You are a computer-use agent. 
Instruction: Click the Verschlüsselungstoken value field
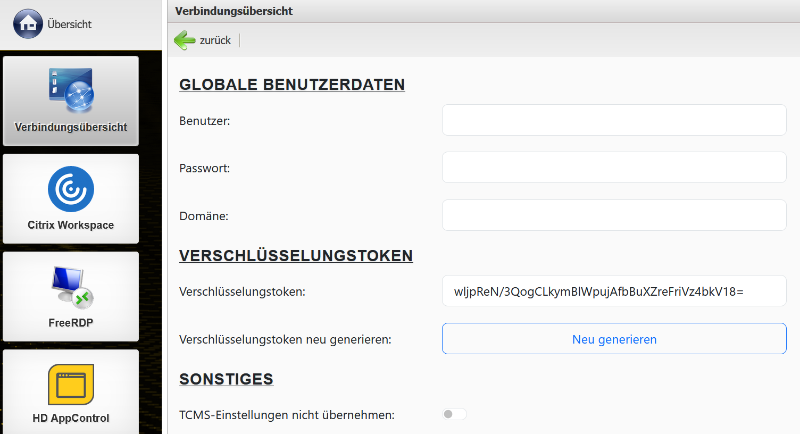tap(614, 291)
